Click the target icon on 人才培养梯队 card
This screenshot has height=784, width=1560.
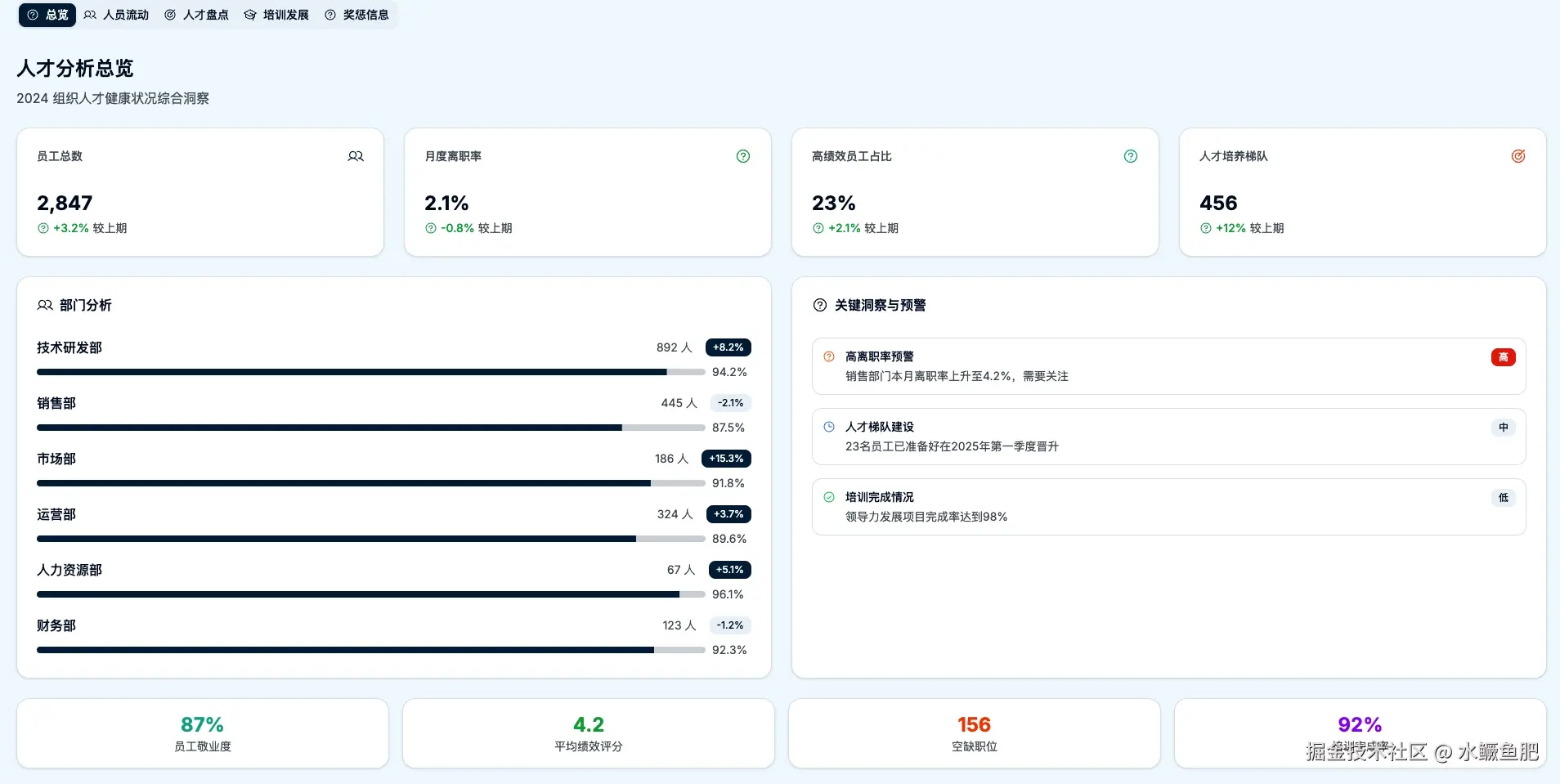pyautogui.click(x=1518, y=156)
